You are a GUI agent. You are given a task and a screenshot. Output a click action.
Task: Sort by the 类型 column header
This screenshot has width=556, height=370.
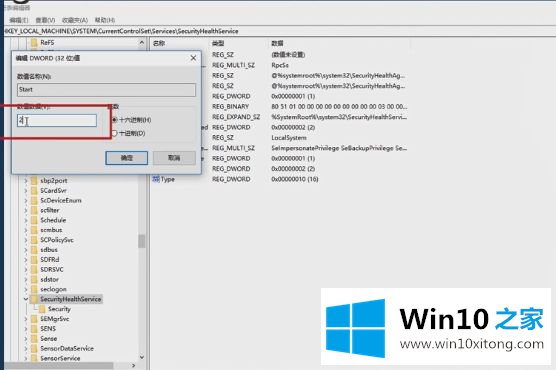218,43
